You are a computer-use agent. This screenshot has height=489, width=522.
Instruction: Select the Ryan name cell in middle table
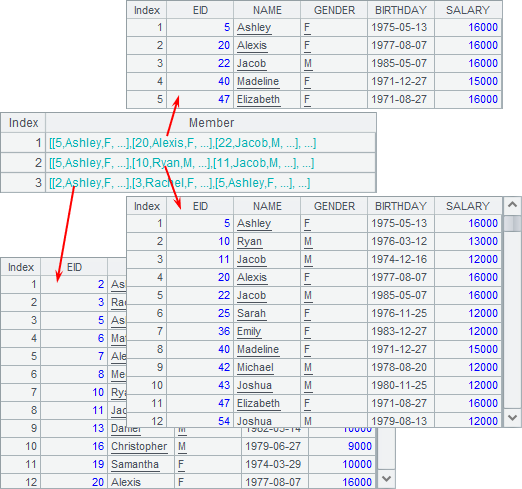point(267,241)
